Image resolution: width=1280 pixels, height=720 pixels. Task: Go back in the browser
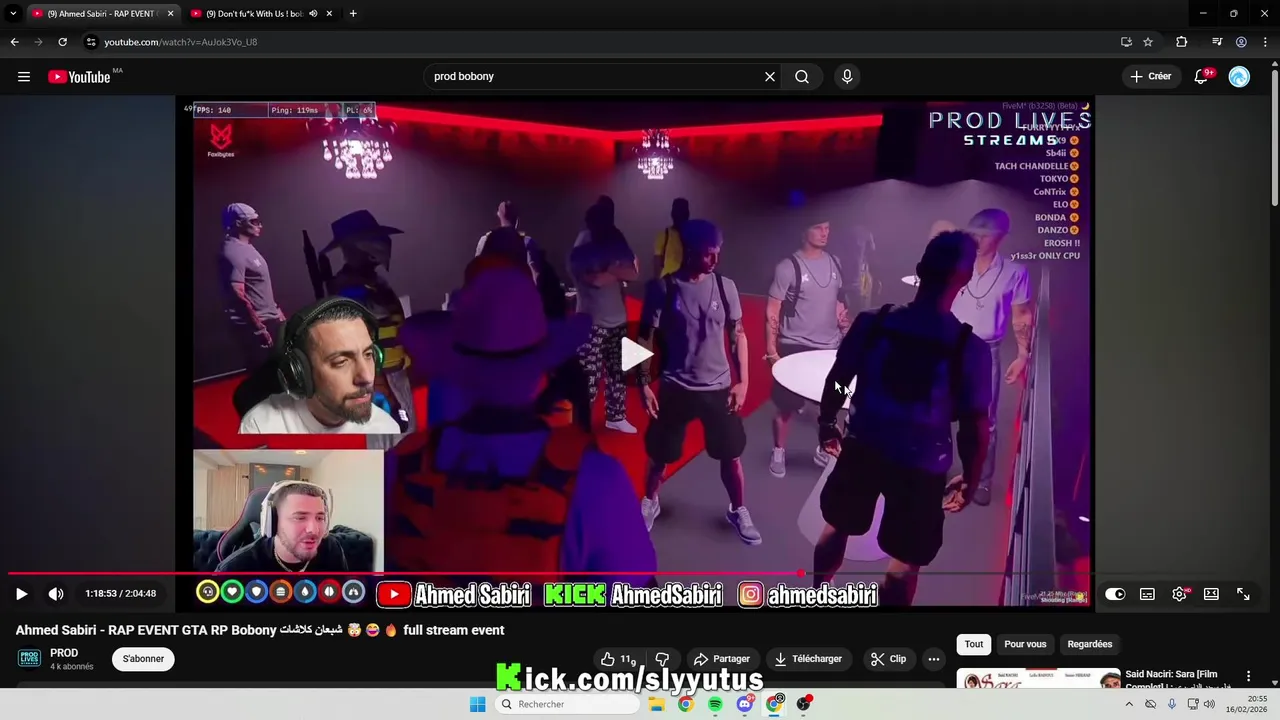tap(14, 42)
